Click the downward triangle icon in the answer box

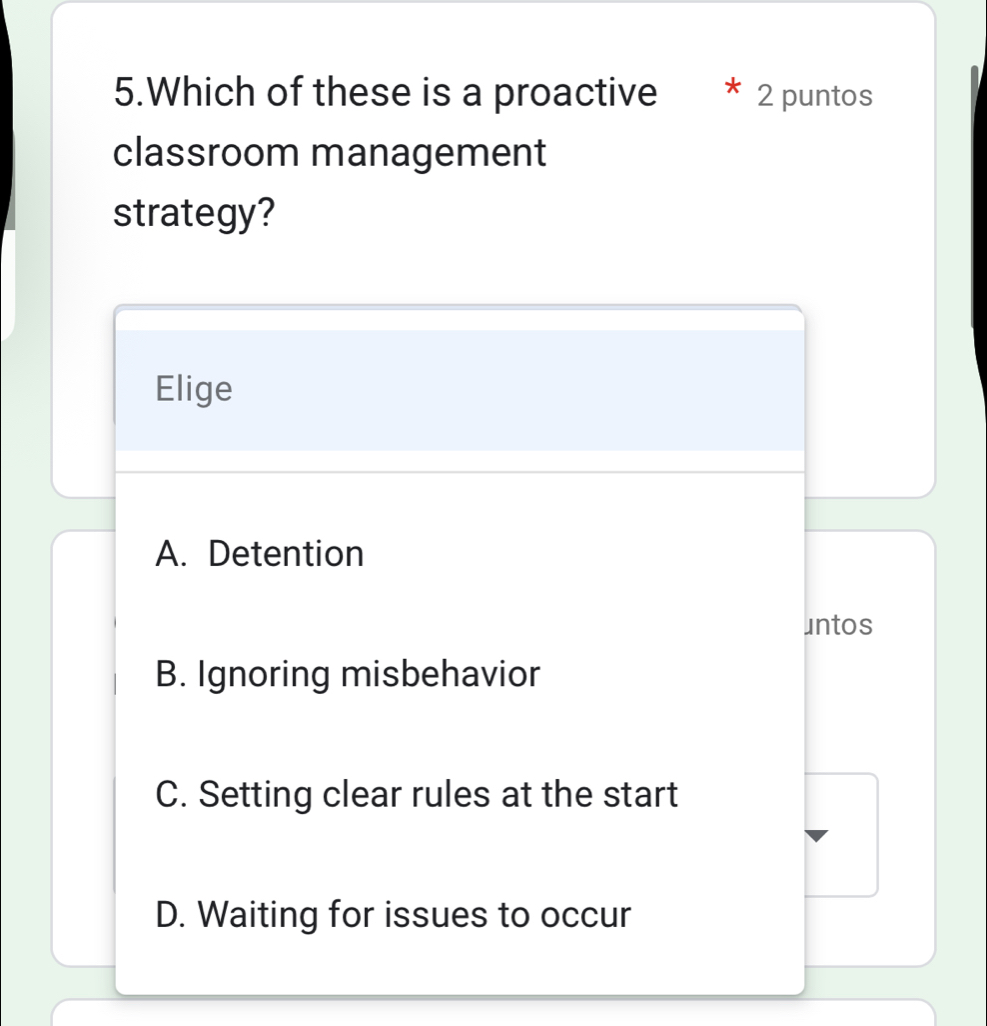point(814,837)
